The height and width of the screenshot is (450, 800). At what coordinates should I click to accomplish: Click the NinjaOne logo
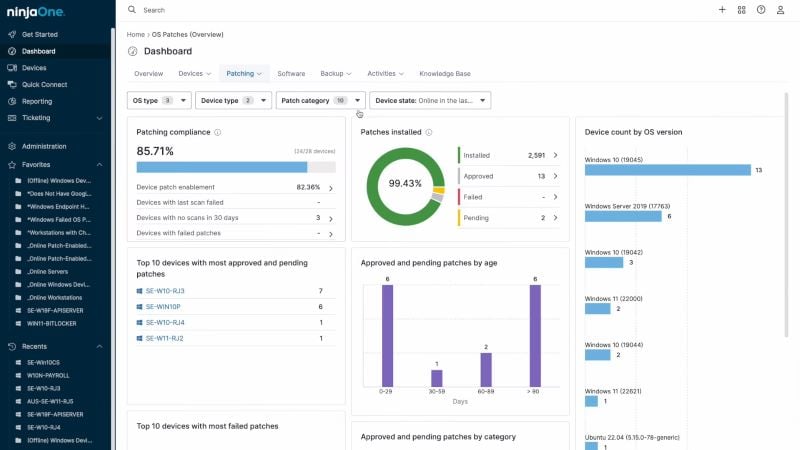coord(36,12)
